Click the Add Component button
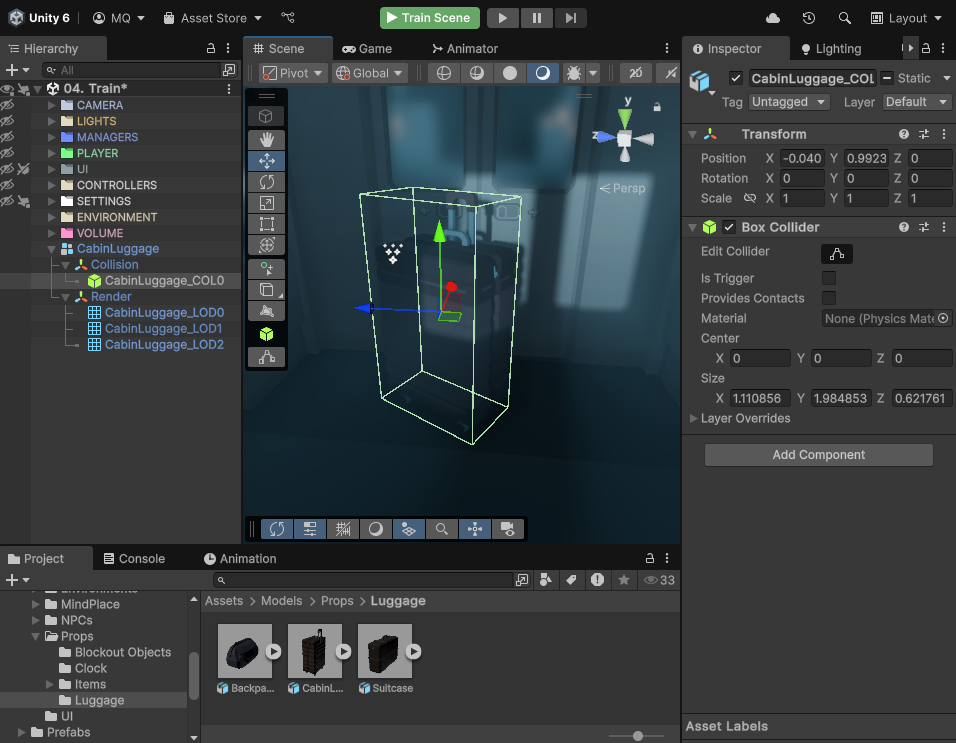 (x=818, y=455)
